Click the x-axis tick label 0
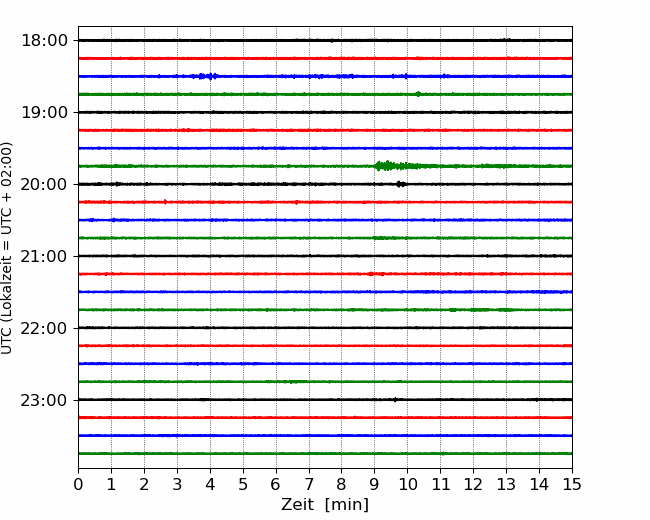The image size is (650, 520). click(78, 485)
